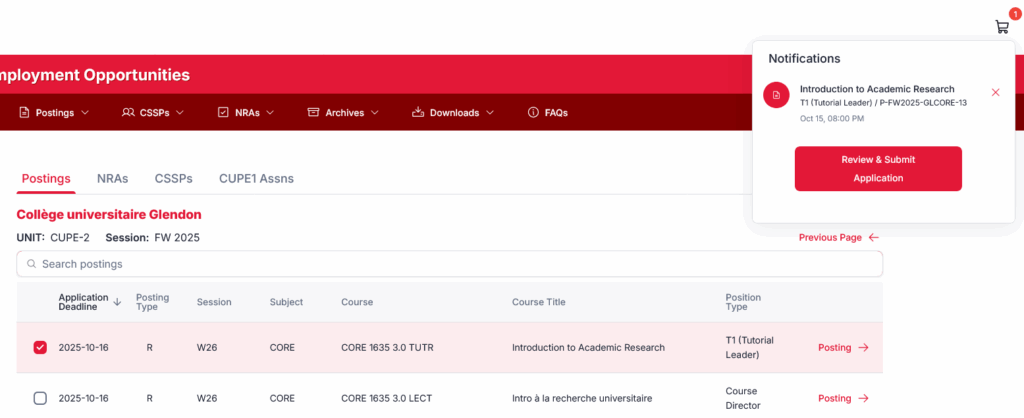Screen dimensions: 1024x418
Task: Click the CSSPs people icon in navbar
Action: [128, 112]
